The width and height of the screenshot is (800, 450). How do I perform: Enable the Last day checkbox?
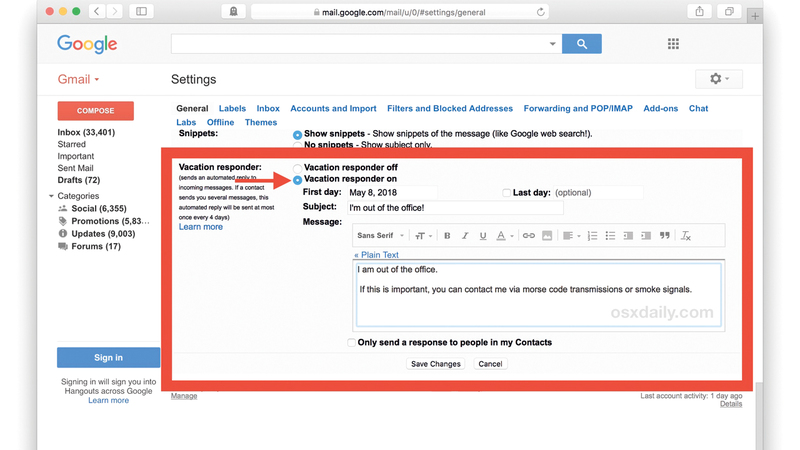tap(507, 192)
